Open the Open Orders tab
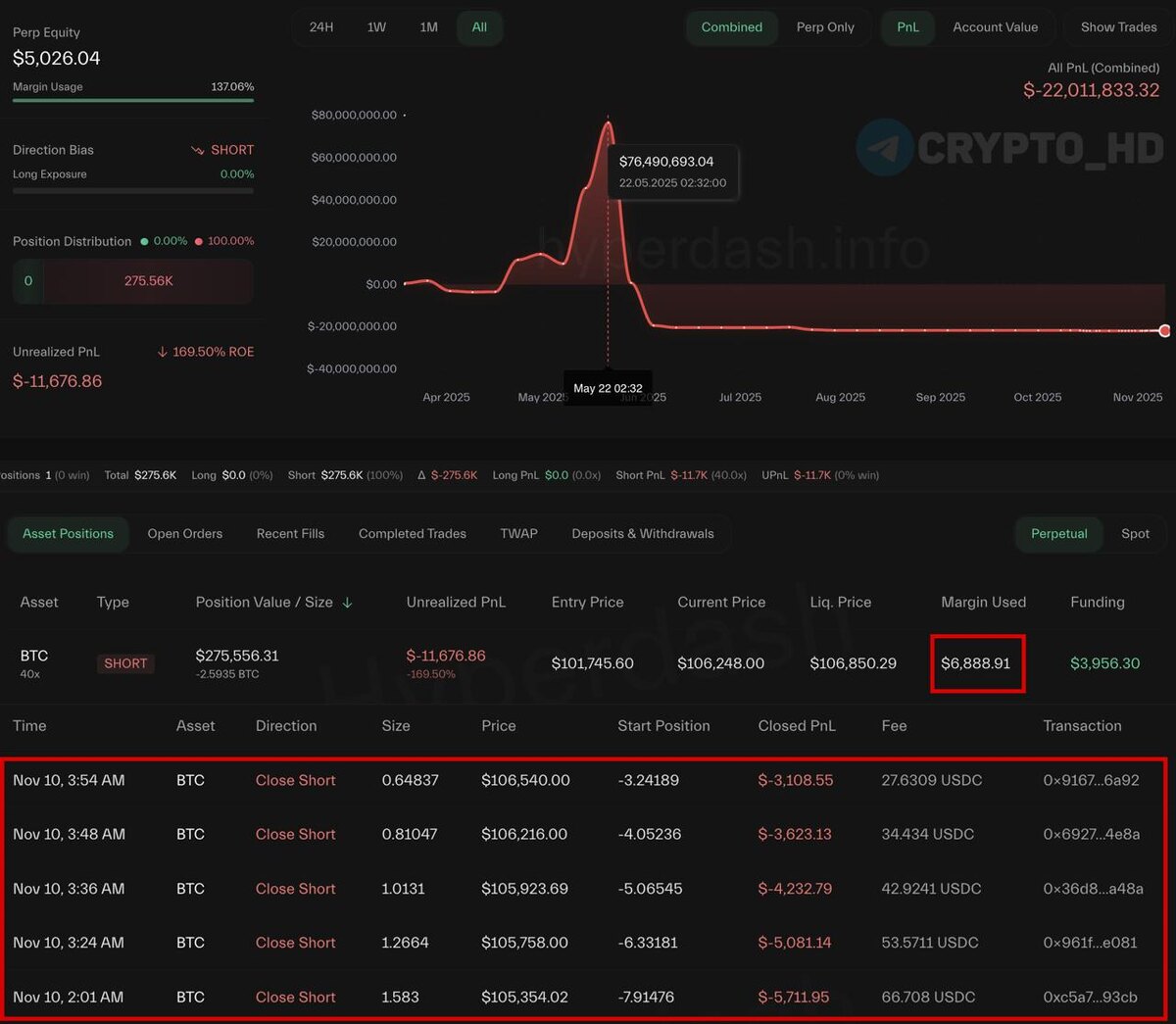 pyautogui.click(x=185, y=534)
